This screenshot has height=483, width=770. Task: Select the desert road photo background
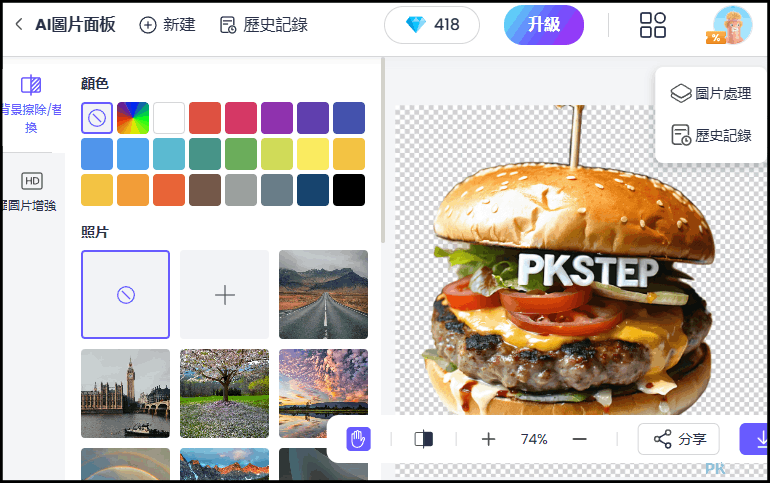coord(323,295)
